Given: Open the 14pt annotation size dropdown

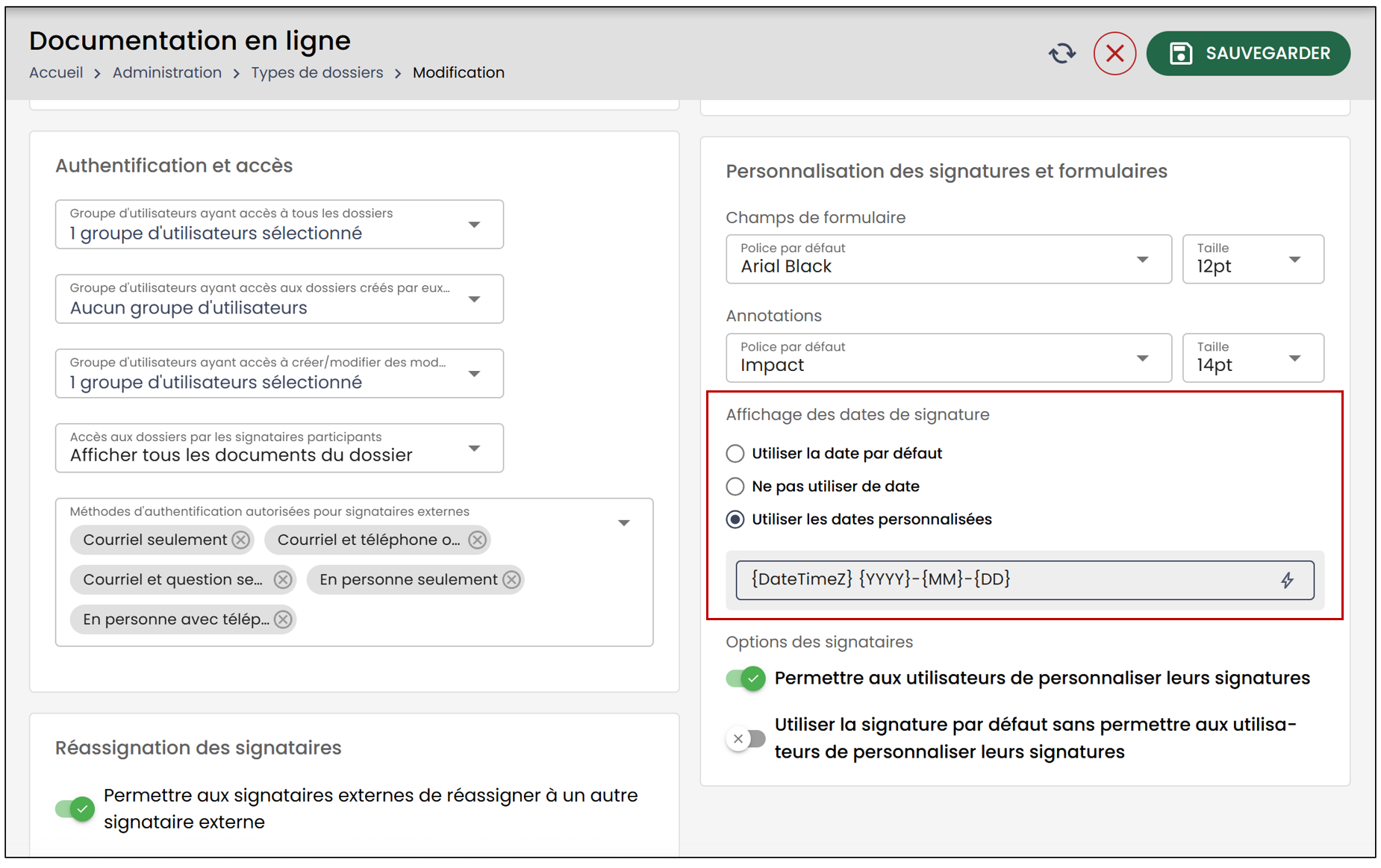Looking at the screenshot, I should (x=1253, y=357).
